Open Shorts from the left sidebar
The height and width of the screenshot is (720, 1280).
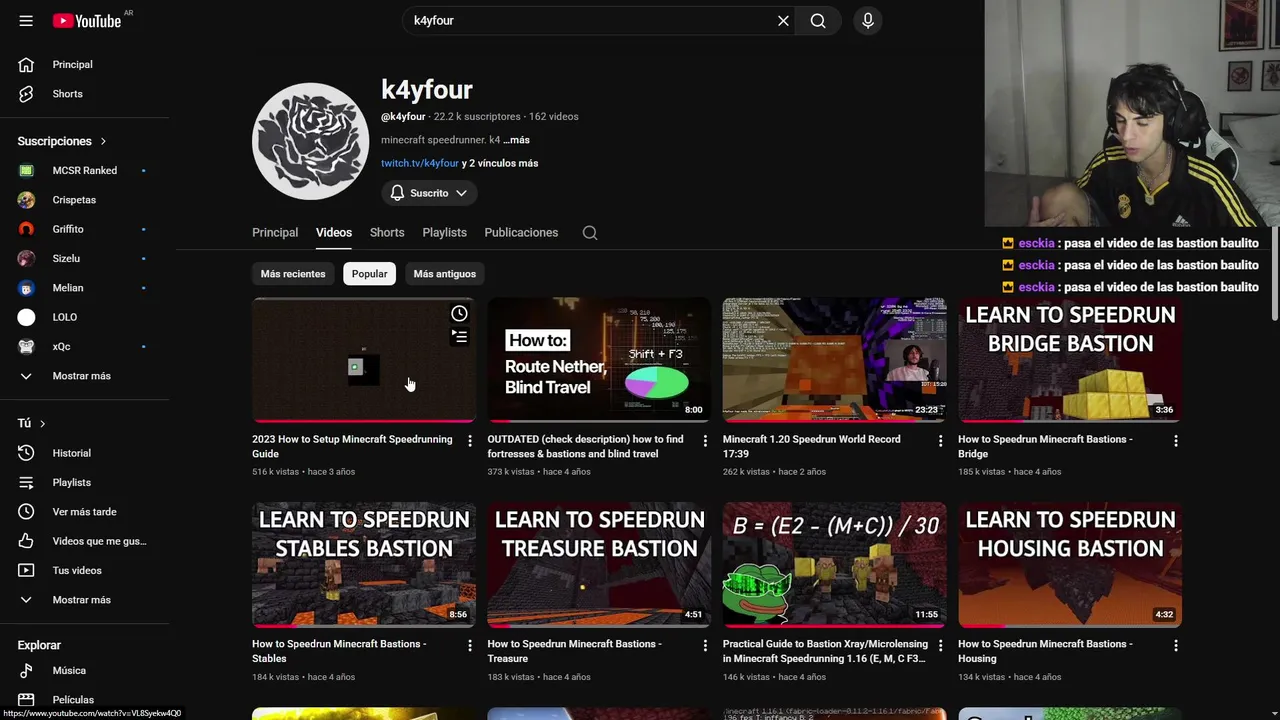[x=85, y=93]
